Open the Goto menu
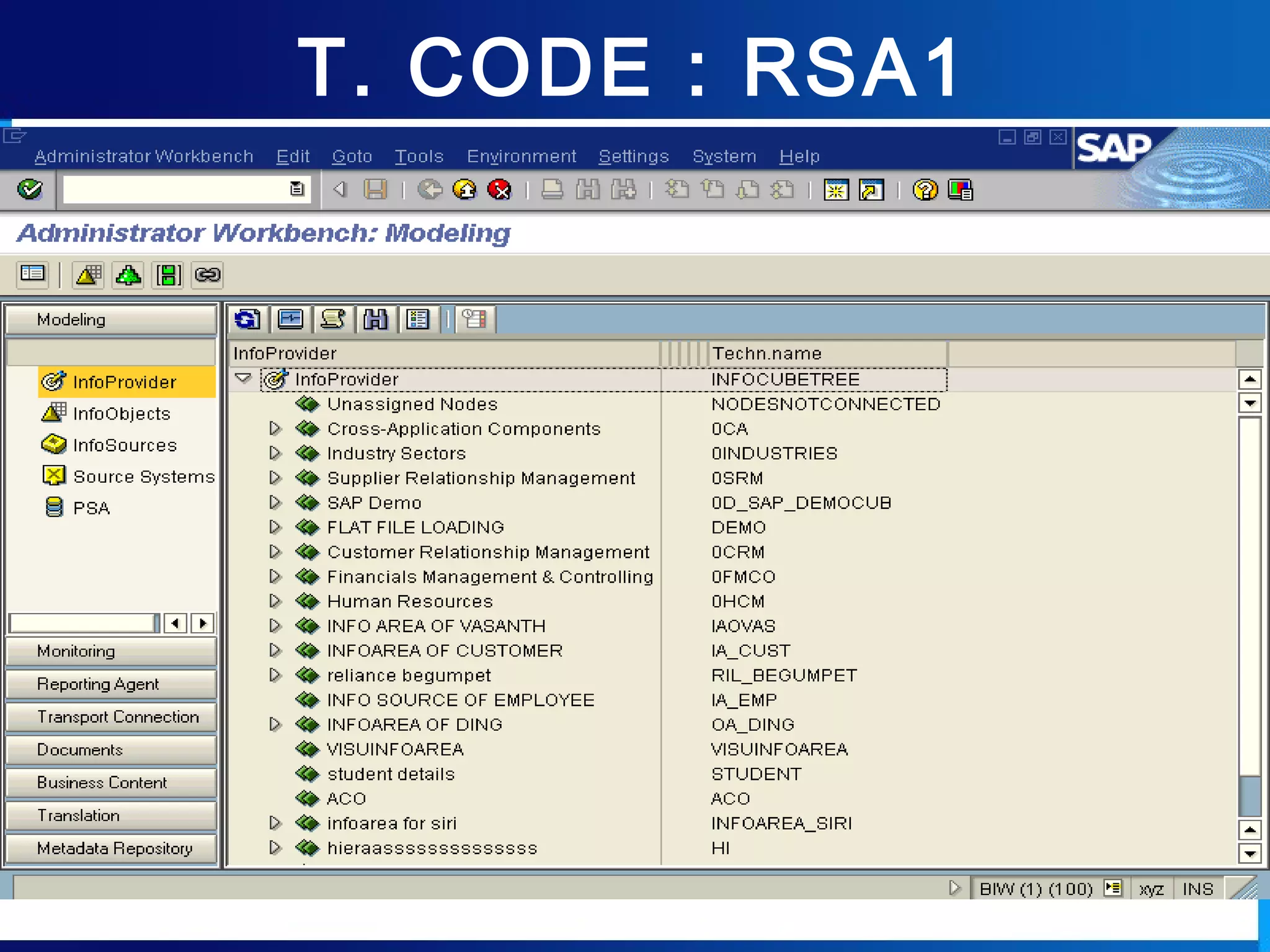The height and width of the screenshot is (952, 1270). click(x=352, y=156)
